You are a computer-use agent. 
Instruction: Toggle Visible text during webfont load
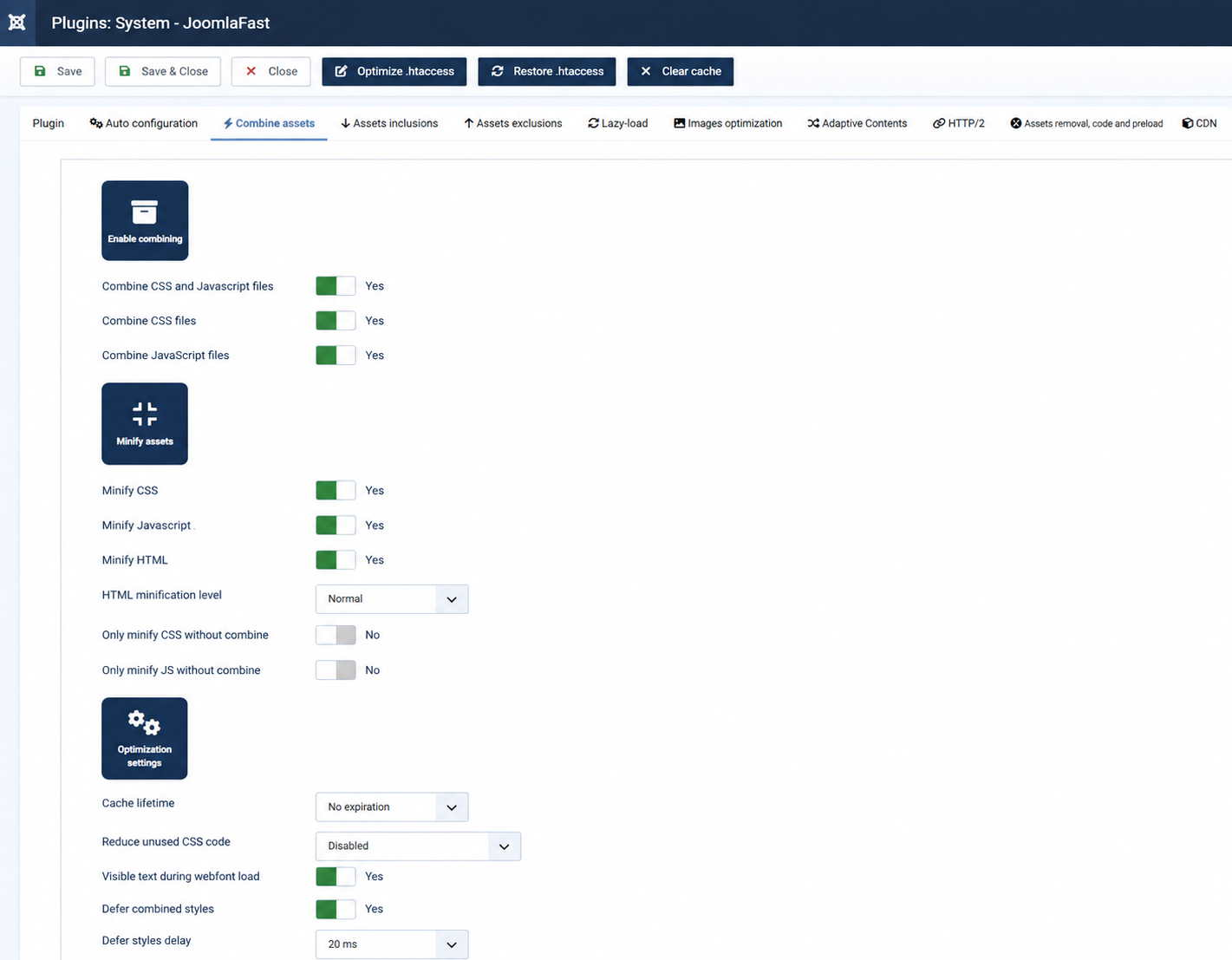point(336,877)
